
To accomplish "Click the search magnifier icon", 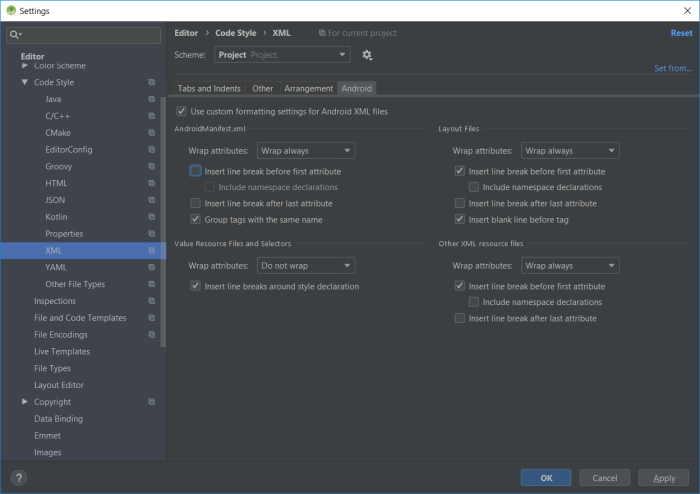I will click(x=15, y=35).
